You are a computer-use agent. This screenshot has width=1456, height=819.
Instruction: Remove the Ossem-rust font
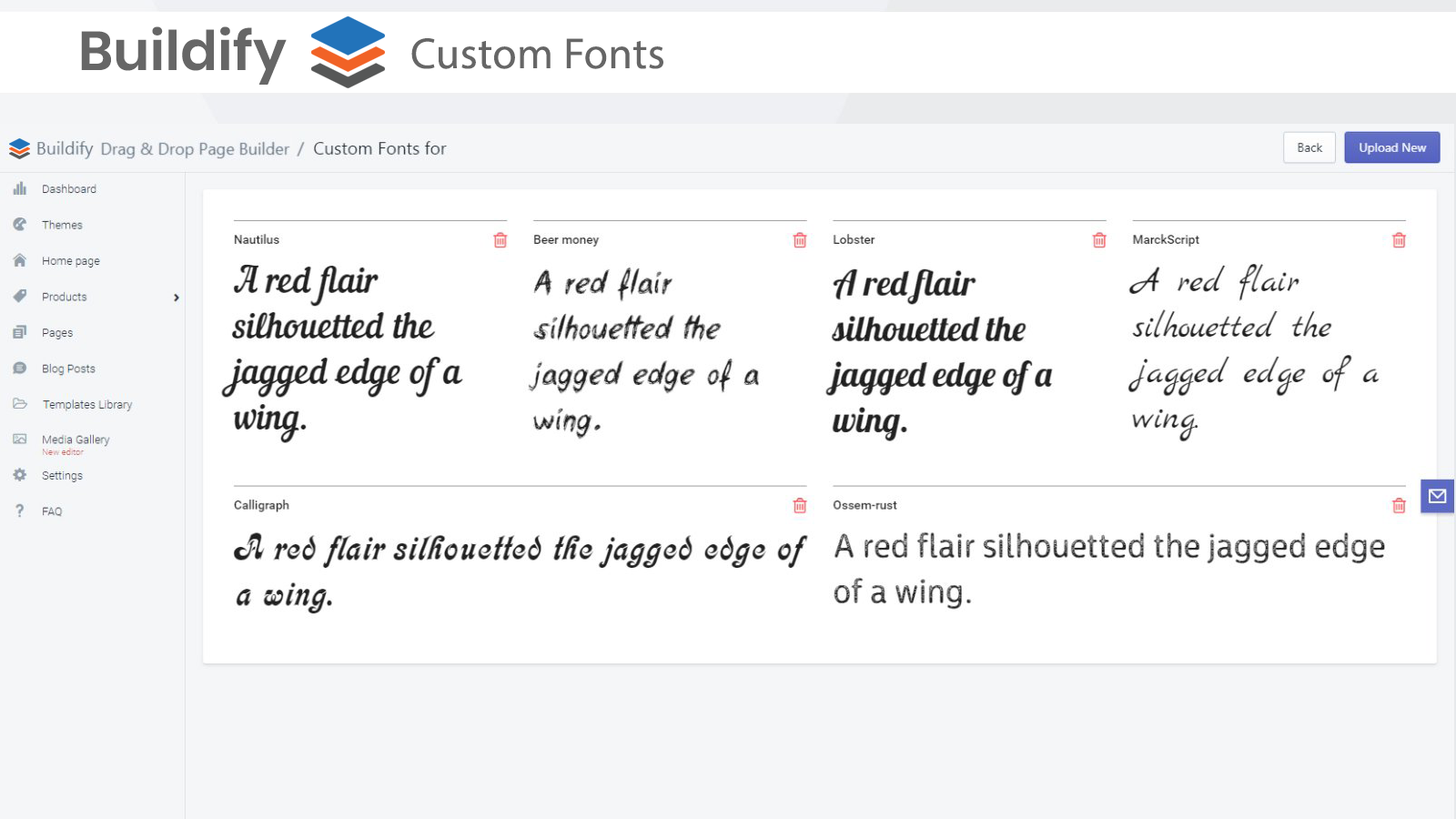click(x=1399, y=506)
